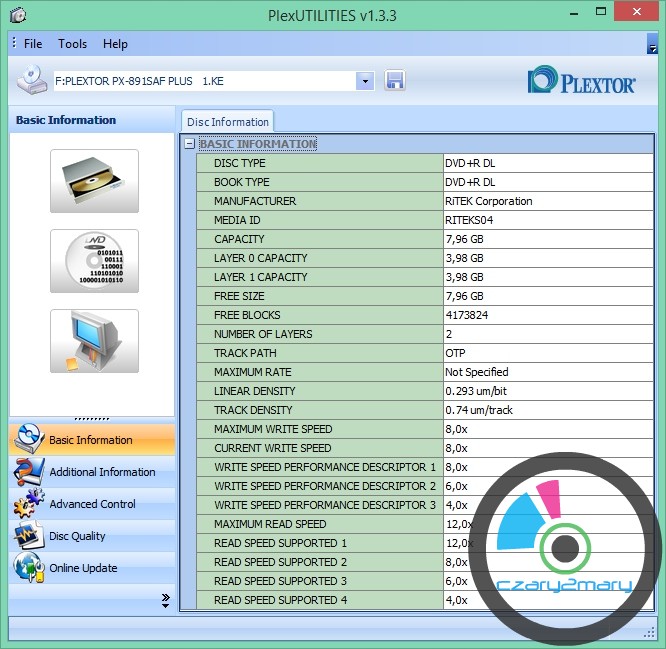This screenshot has height=649, width=666.
Task: Open the drive selection dropdown arrow
Action: [x=364, y=81]
